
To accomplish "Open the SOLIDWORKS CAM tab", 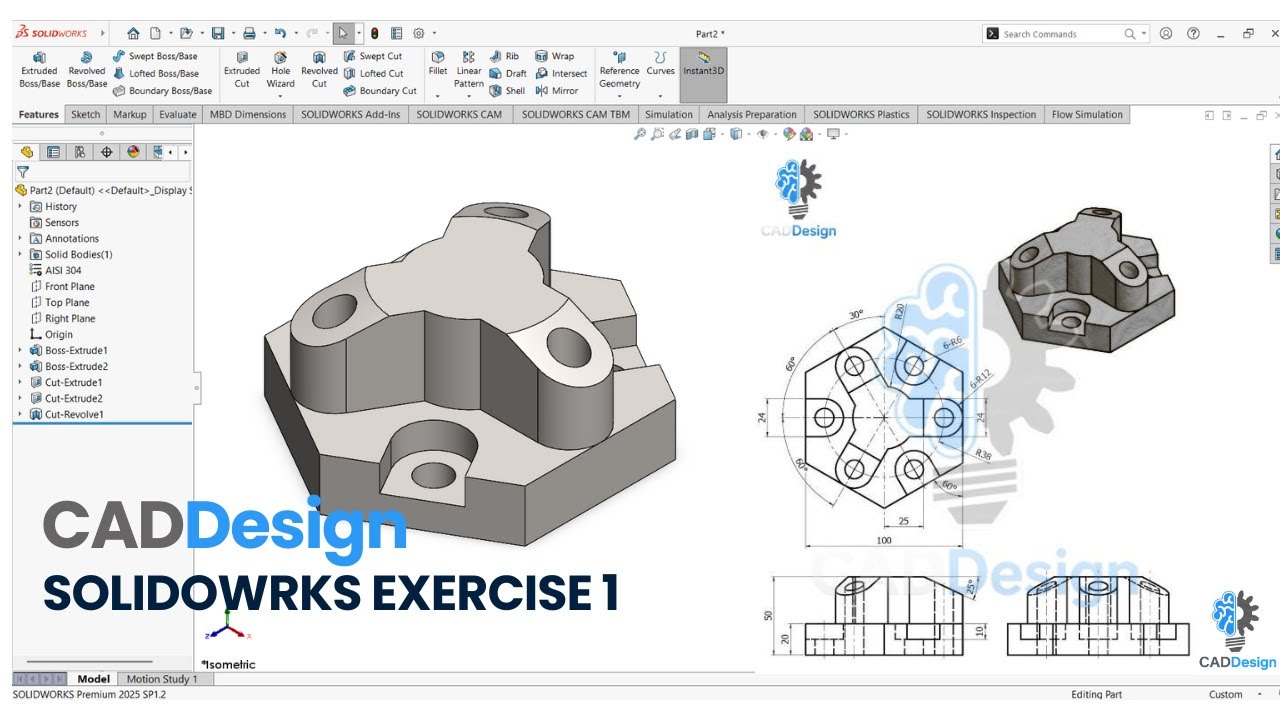I will click(x=459, y=114).
